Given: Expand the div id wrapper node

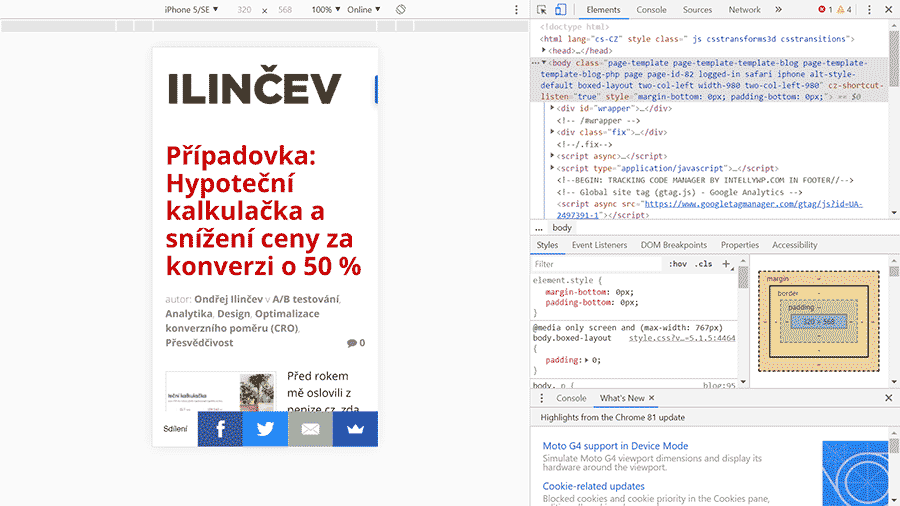Looking at the screenshot, I should click(552, 108).
